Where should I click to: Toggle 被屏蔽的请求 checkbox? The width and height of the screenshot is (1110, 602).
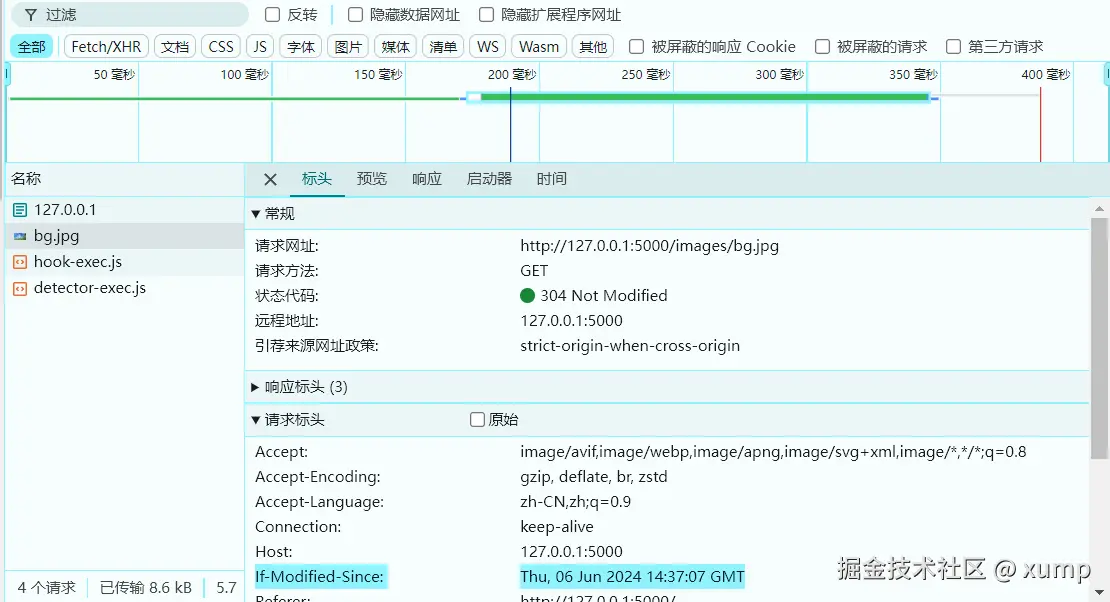pyautogui.click(x=822, y=47)
